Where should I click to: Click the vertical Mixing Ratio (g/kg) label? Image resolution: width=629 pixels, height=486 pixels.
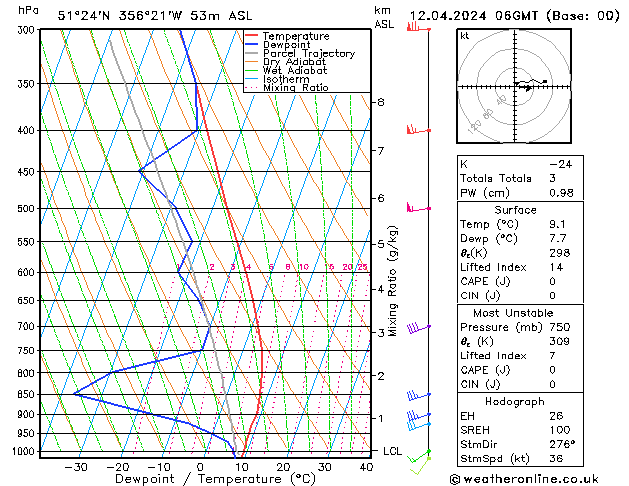[392, 281]
